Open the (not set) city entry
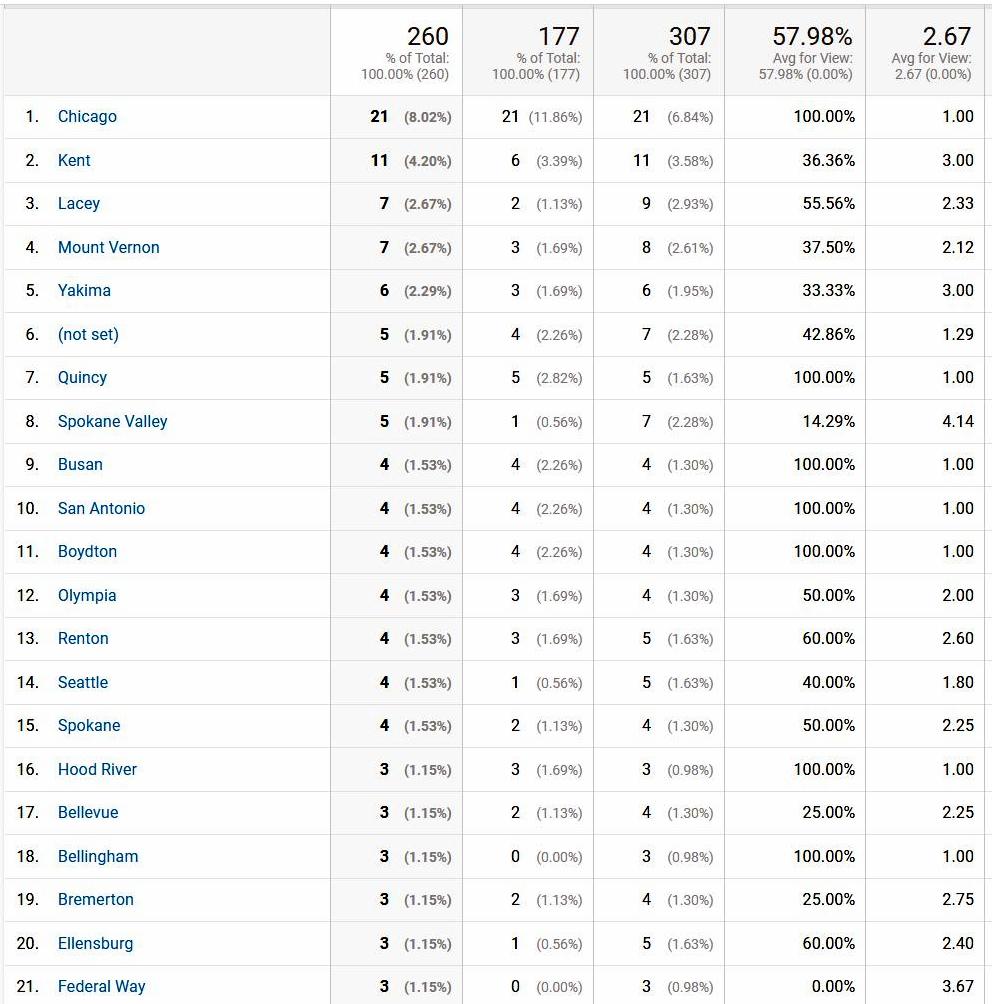Screen dimensions: 992x1004 pyautogui.click(x=88, y=334)
